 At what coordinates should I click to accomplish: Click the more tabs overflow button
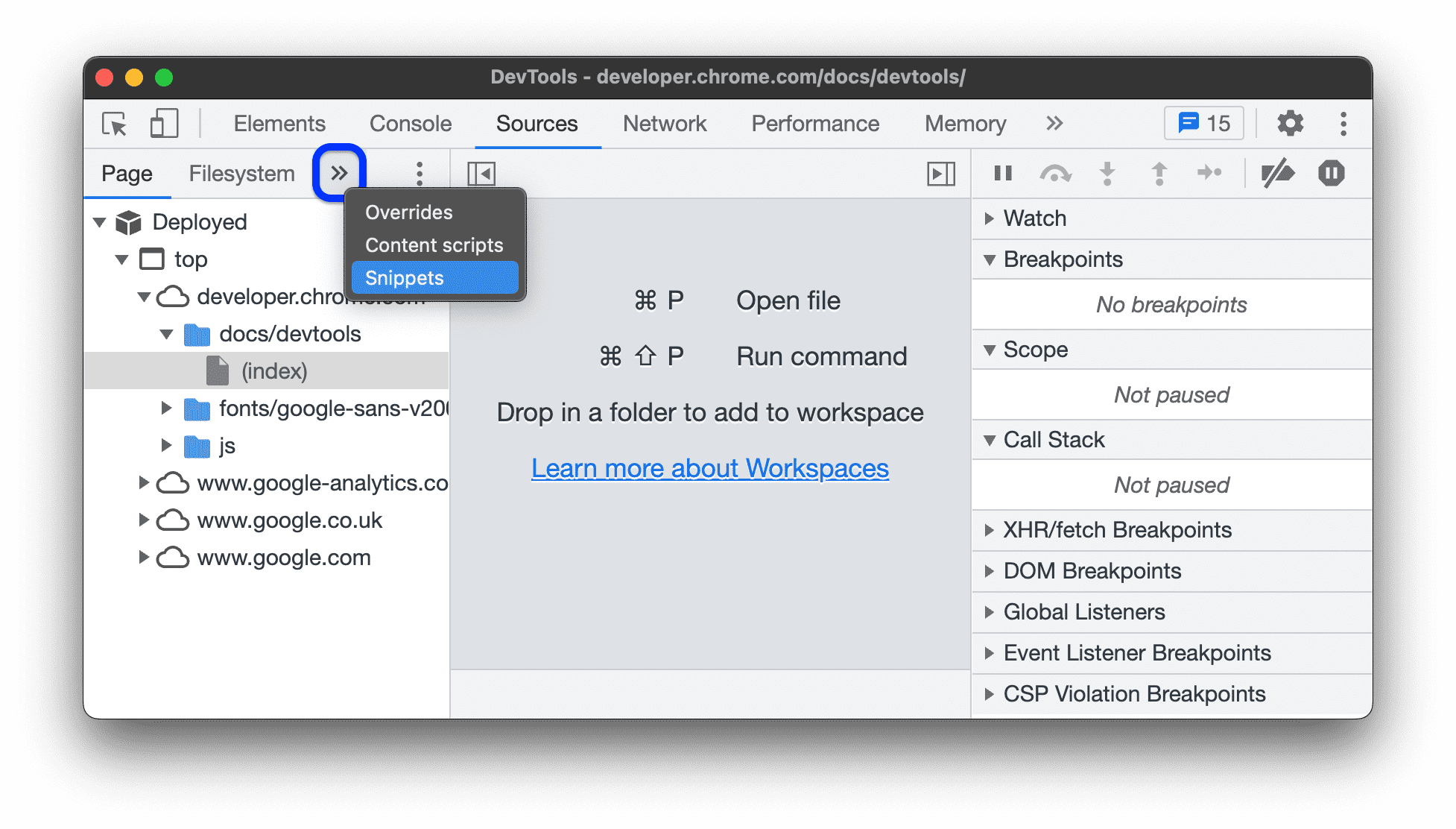340,172
